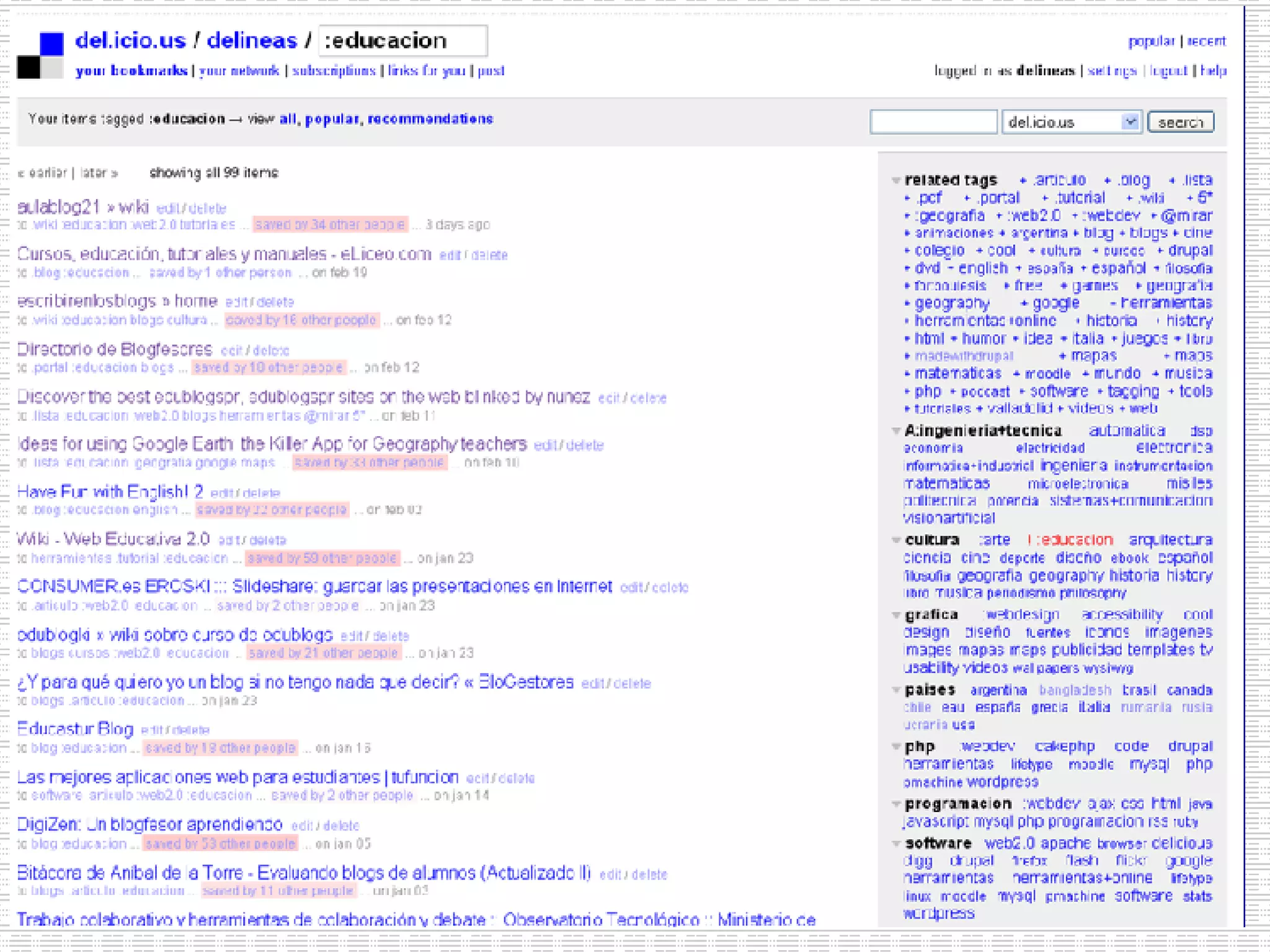
Task: Open the subscriptions menu link
Action: 334,71
